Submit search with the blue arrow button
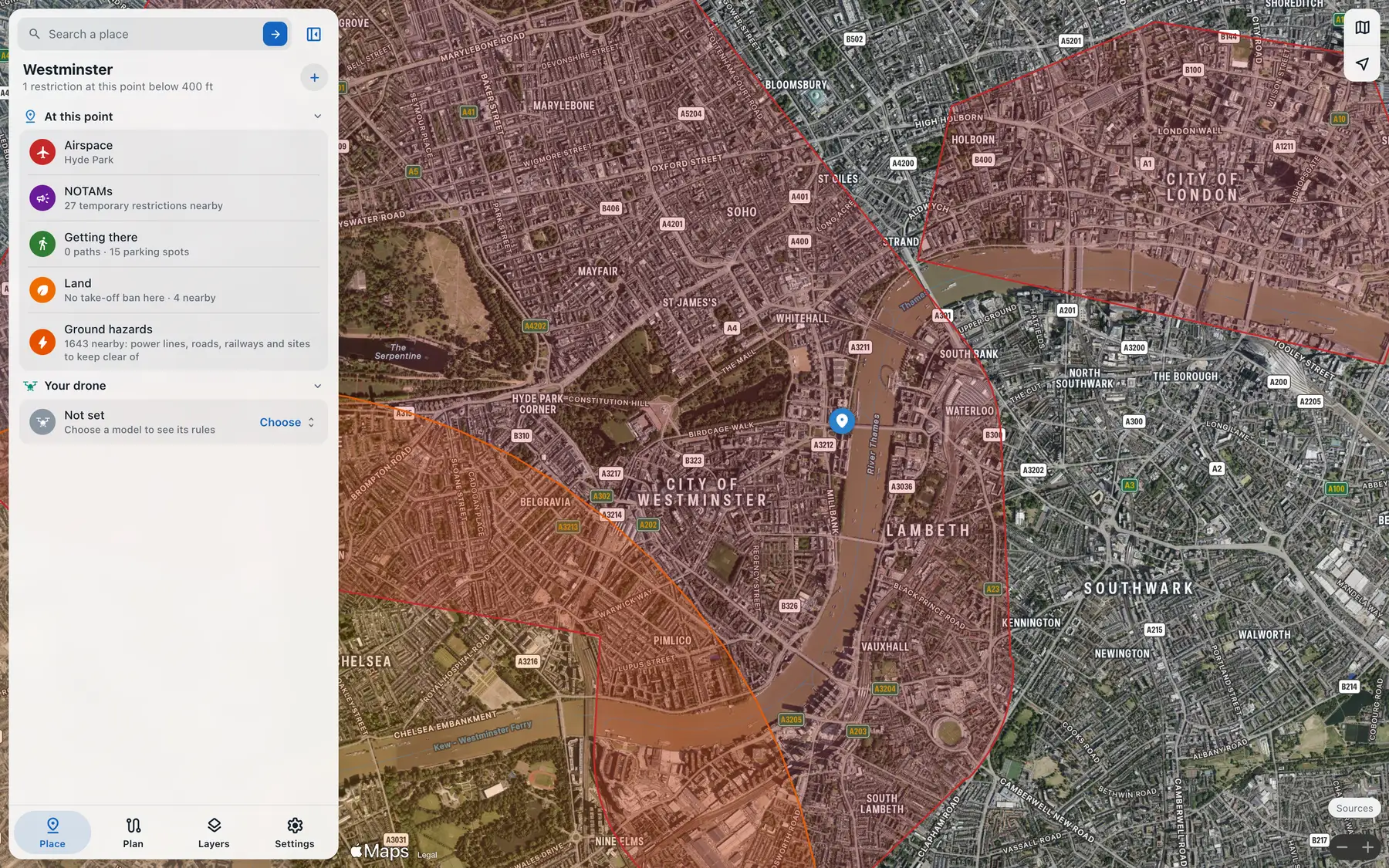Viewport: 1389px width, 868px height. [275, 34]
